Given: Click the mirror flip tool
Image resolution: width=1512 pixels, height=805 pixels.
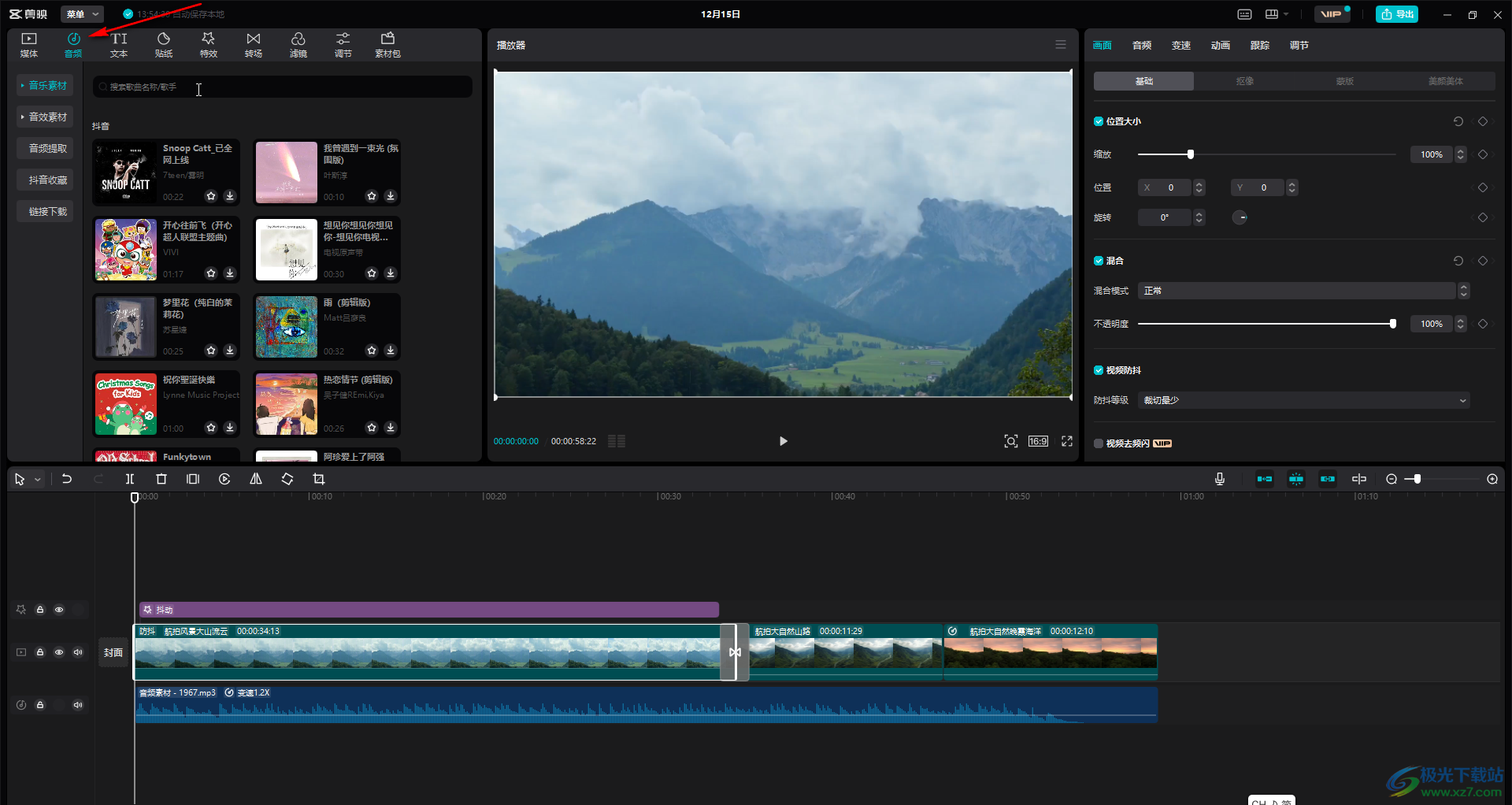Looking at the screenshot, I should coord(256,479).
